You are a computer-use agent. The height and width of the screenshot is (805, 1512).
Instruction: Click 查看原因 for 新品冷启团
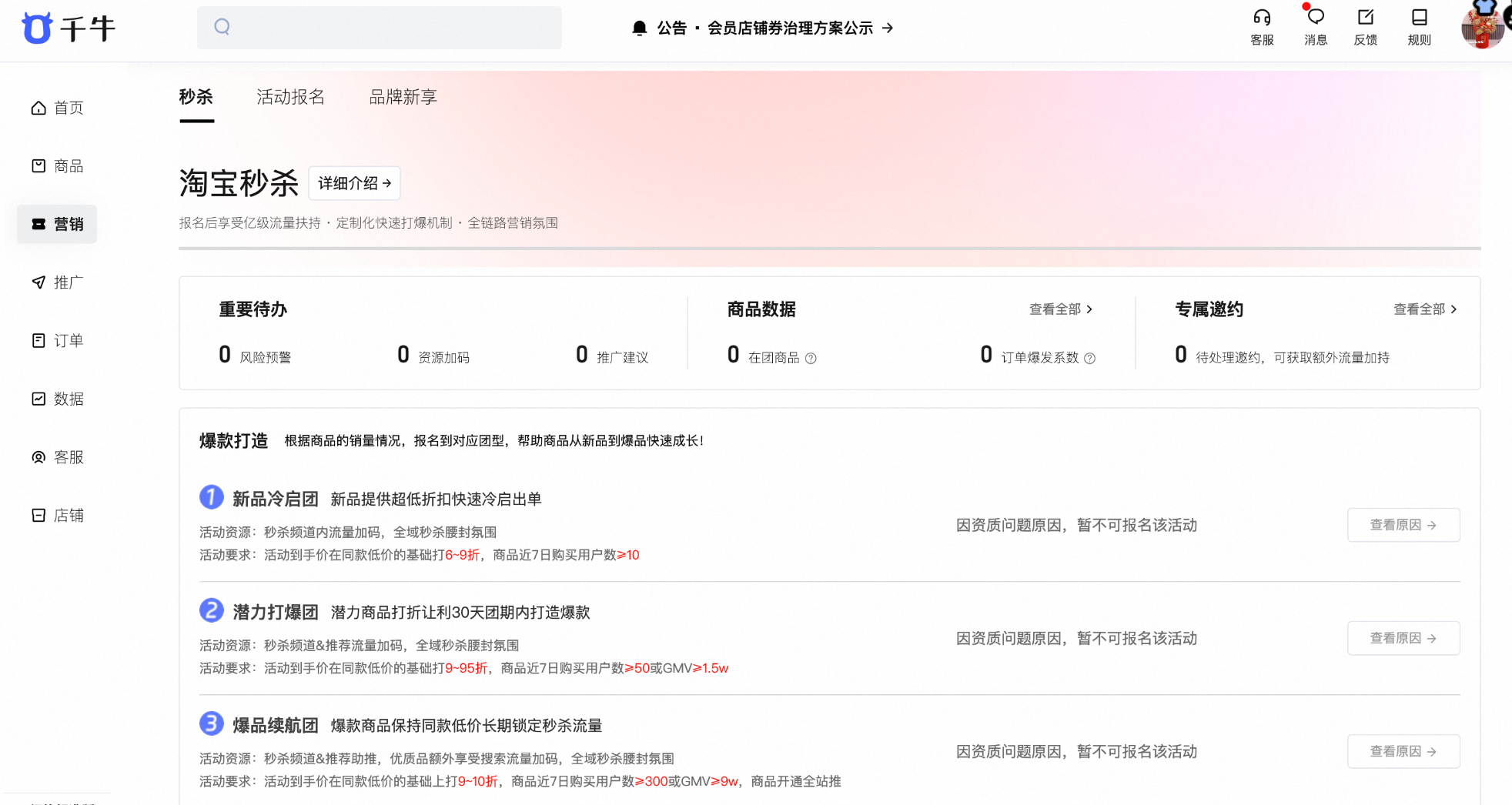pos(1403,525)
